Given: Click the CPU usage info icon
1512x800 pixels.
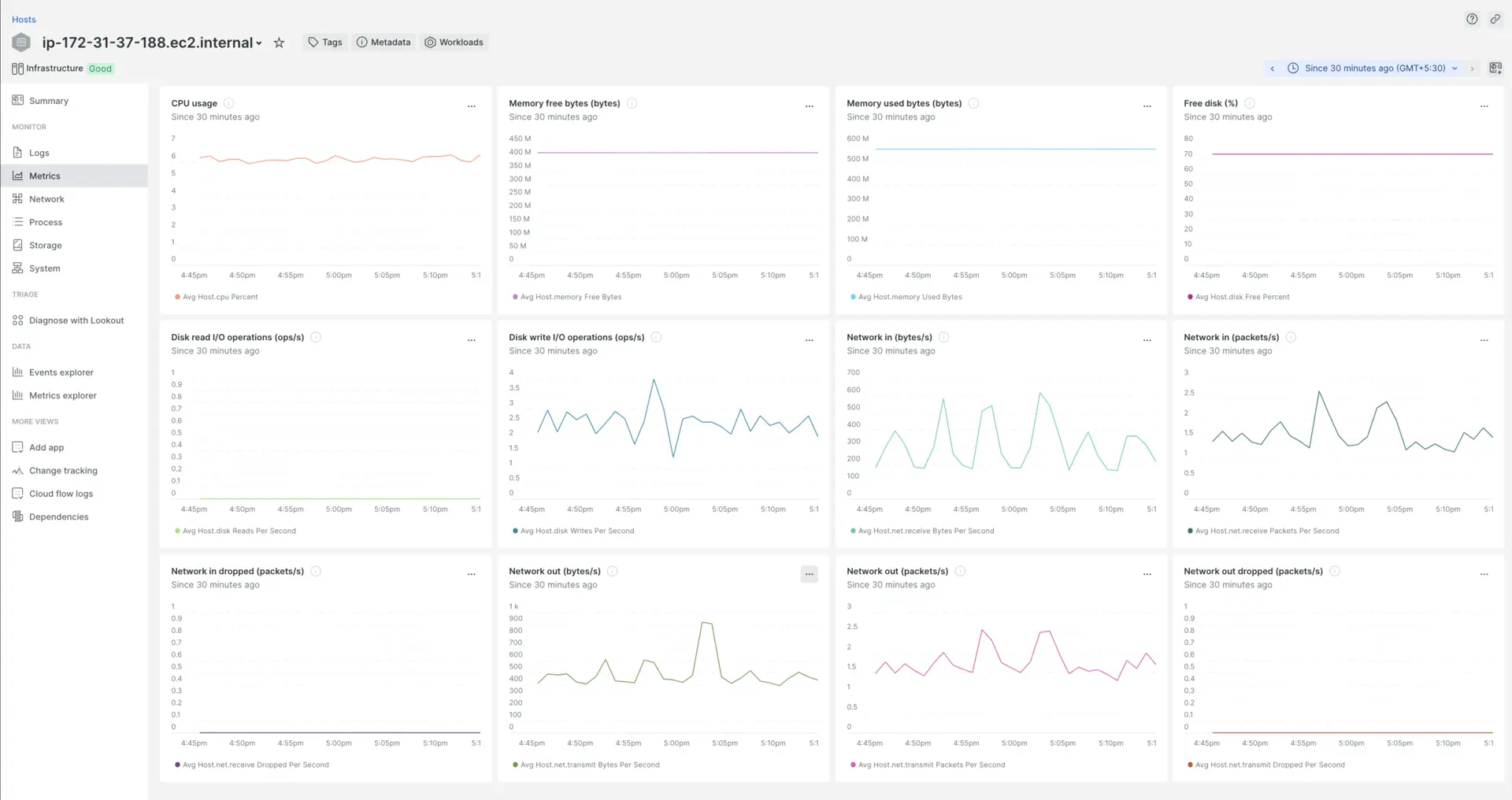Looking at the screenshot, I should (x=228, y=103).
